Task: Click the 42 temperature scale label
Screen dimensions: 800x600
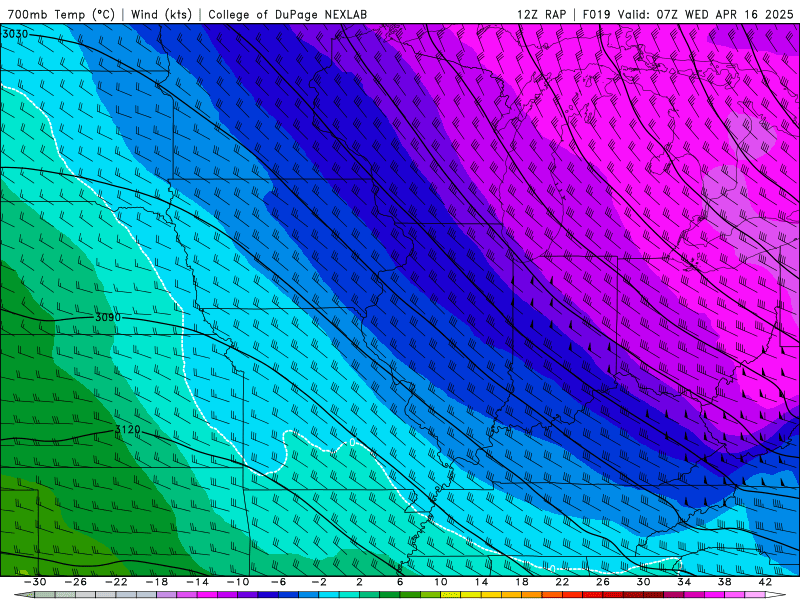Action: 765,582
